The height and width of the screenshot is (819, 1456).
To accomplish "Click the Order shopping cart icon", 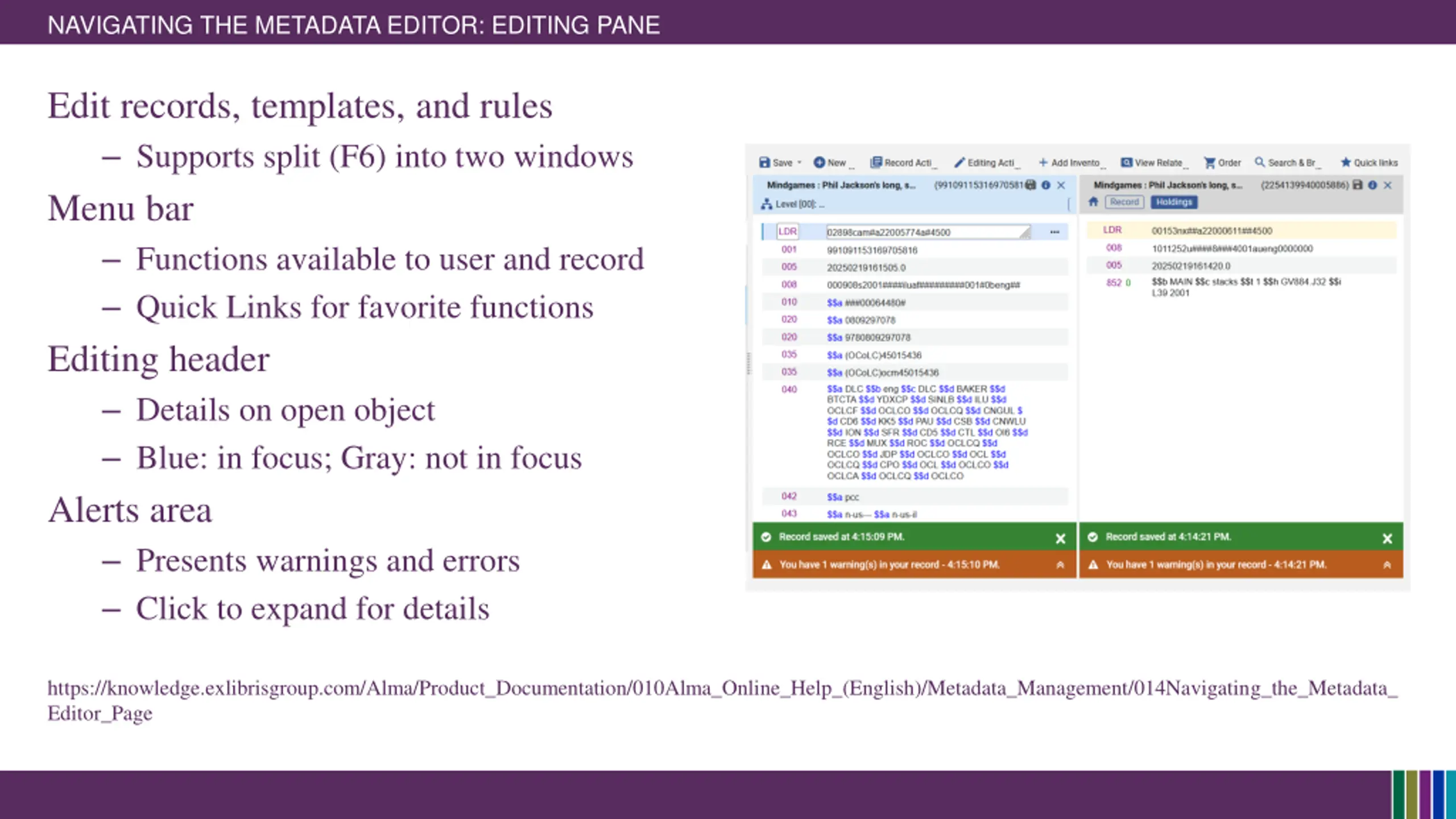I will click(x=1209, y=163).
